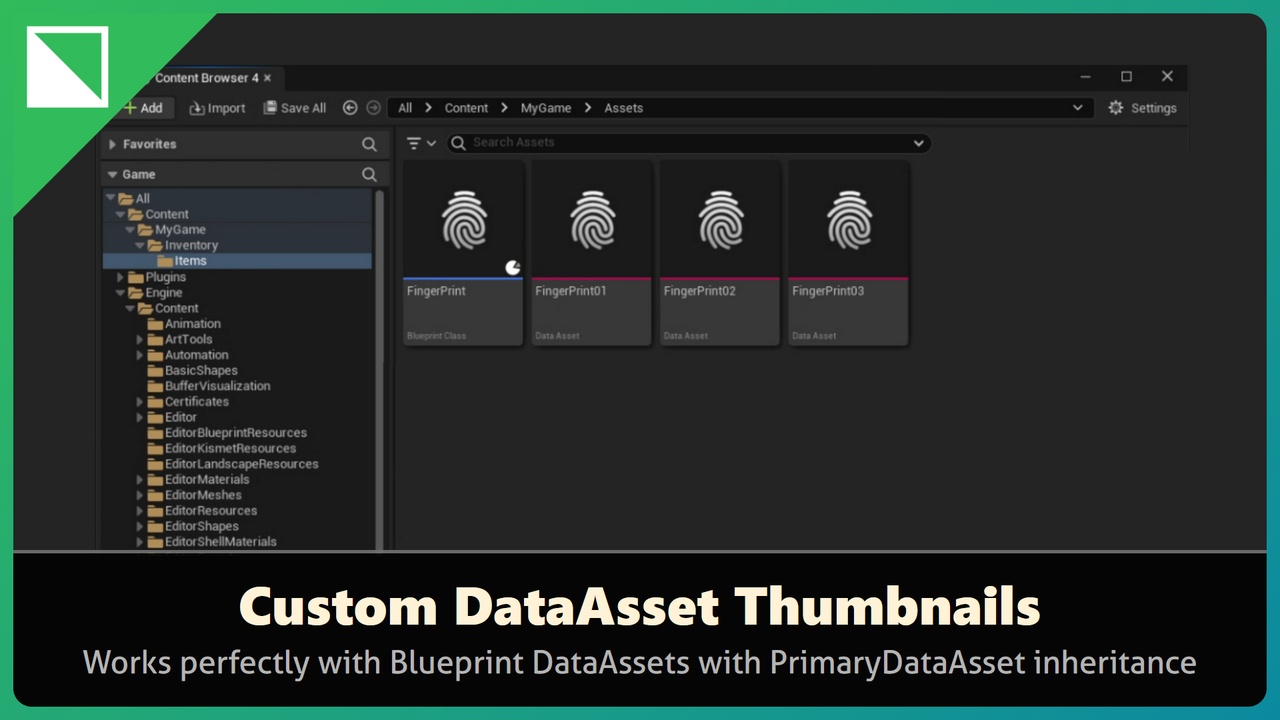Expand the Favorites section
Image resolution: width=1280 pixels, height=720 pixels.
[x=112, y=144]
